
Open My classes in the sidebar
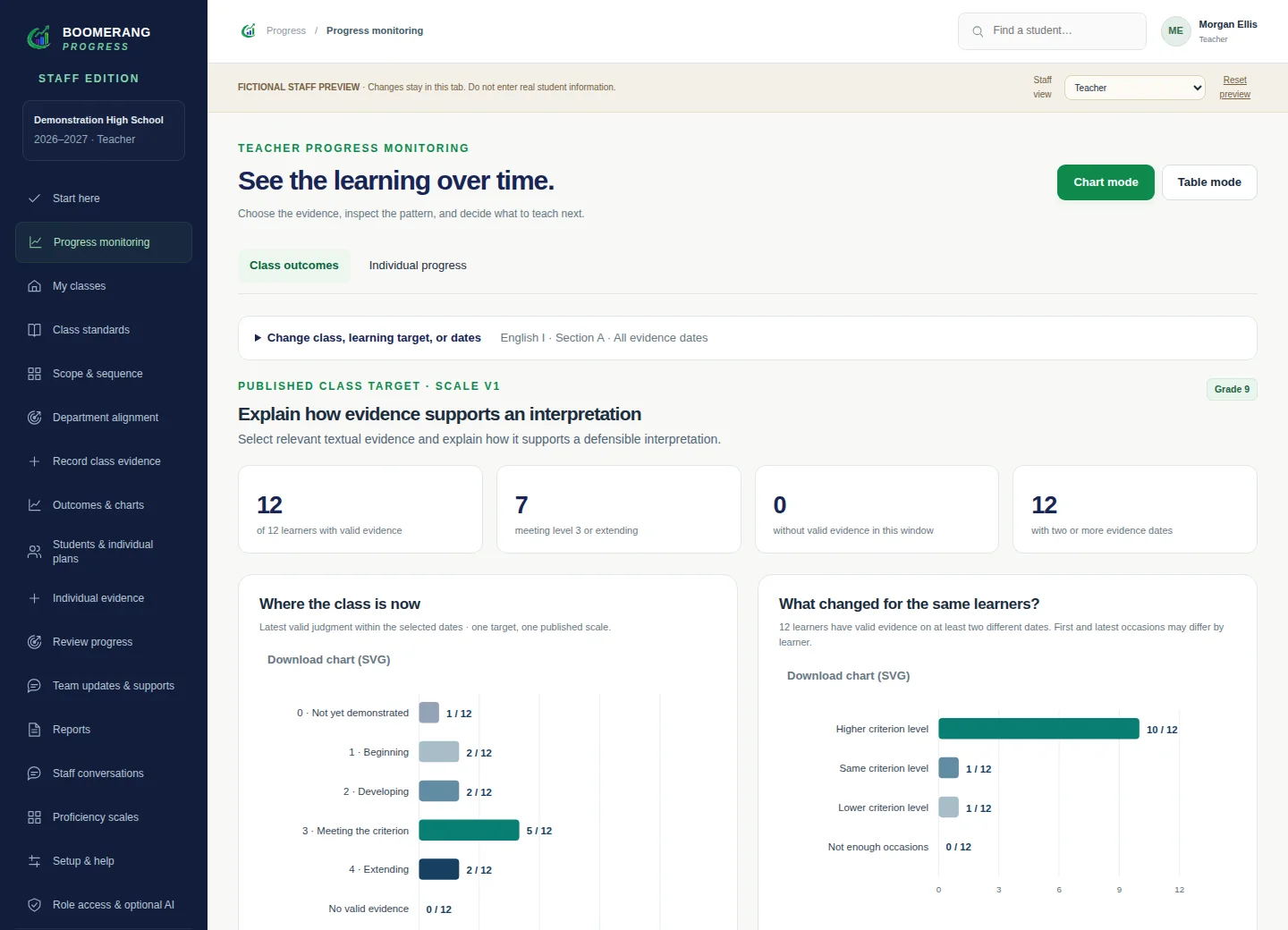click(104, 286)
